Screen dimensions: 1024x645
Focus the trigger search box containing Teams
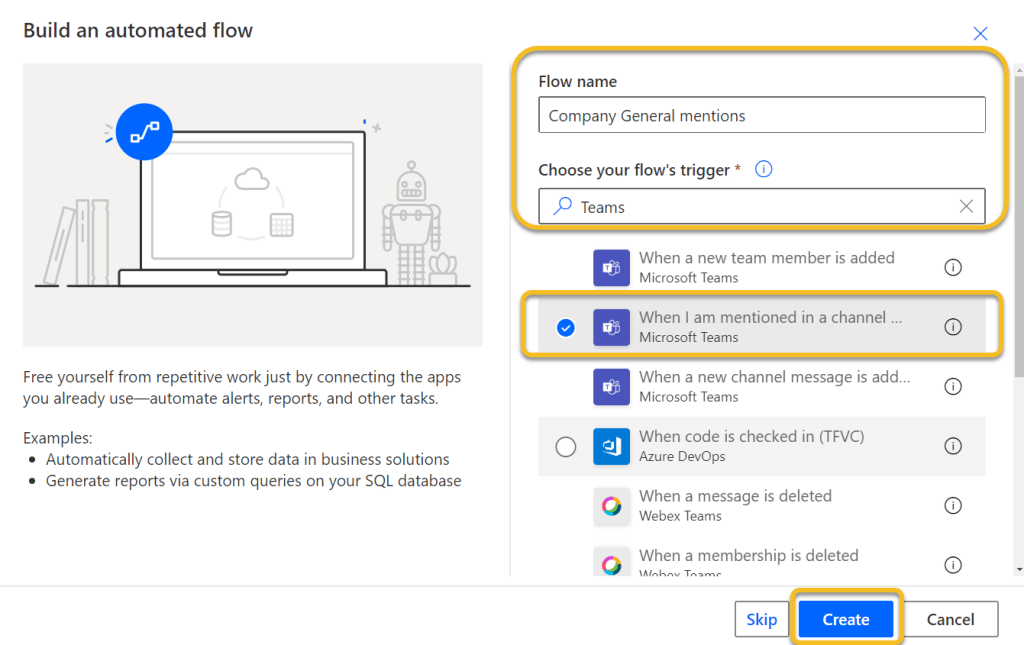tap(760, 207)
